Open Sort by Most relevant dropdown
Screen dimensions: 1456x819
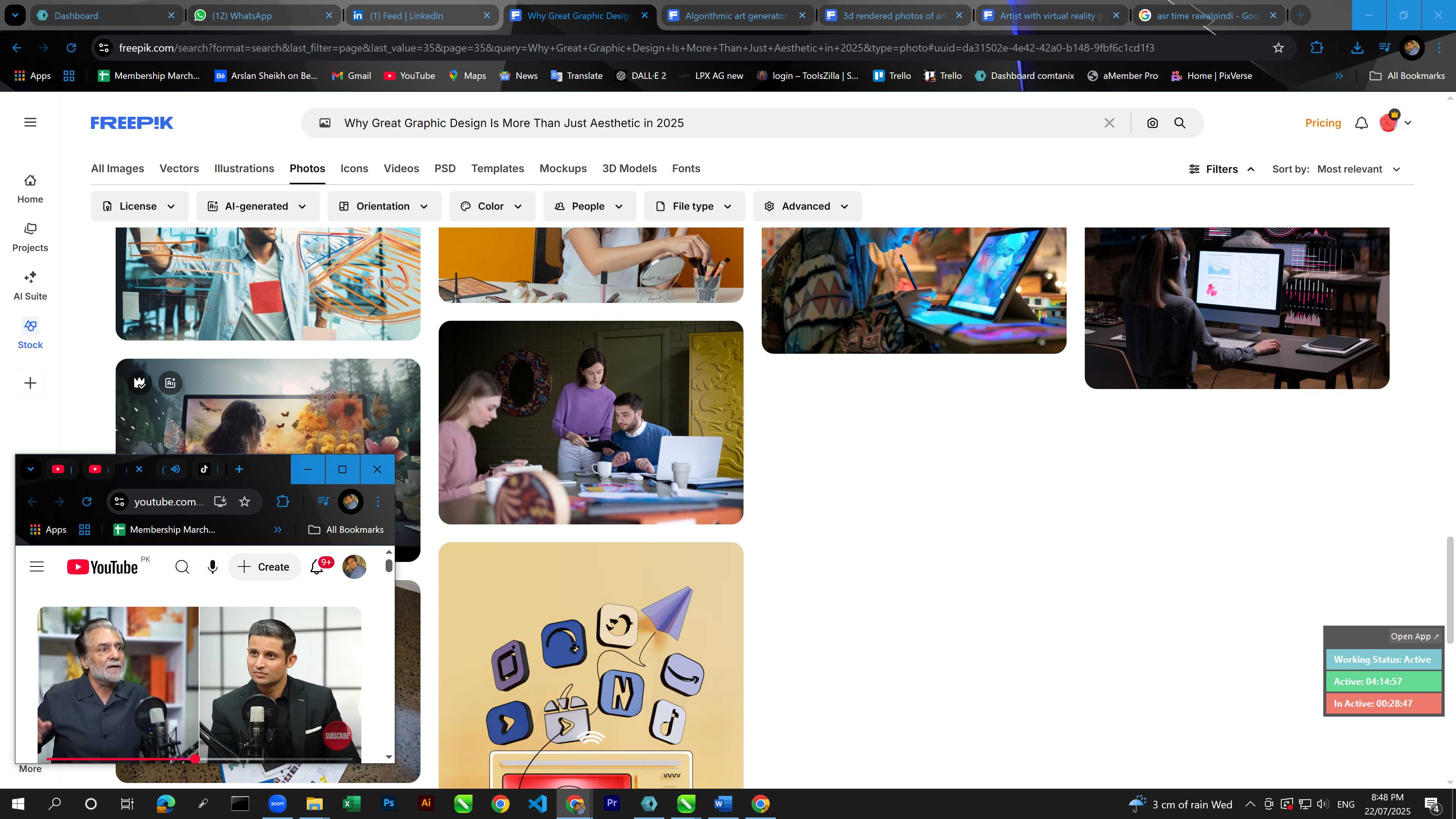pyautogui.click(x=1358, y=169)
